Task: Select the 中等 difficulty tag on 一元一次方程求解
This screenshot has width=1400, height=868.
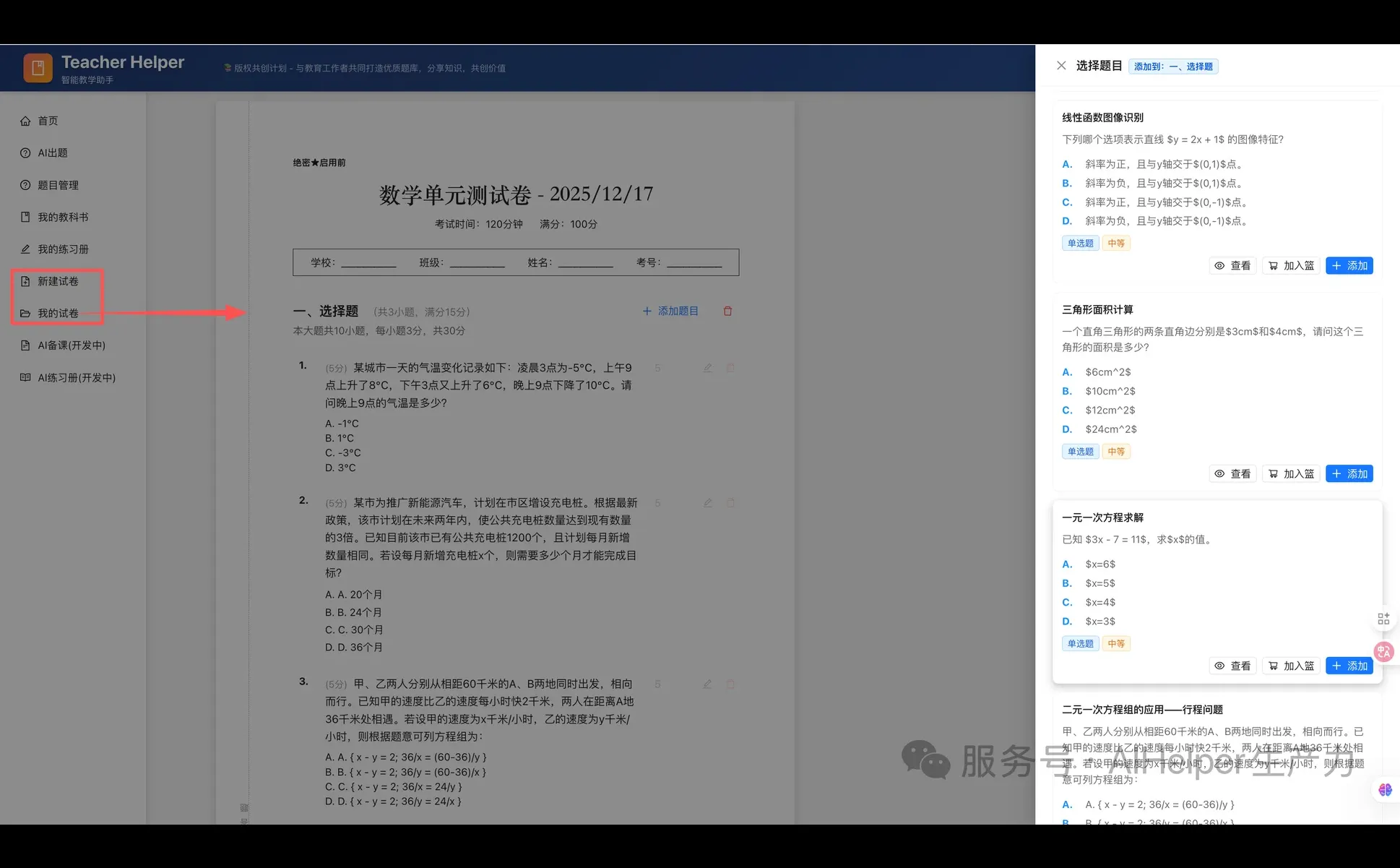Action: (1115, 643)
